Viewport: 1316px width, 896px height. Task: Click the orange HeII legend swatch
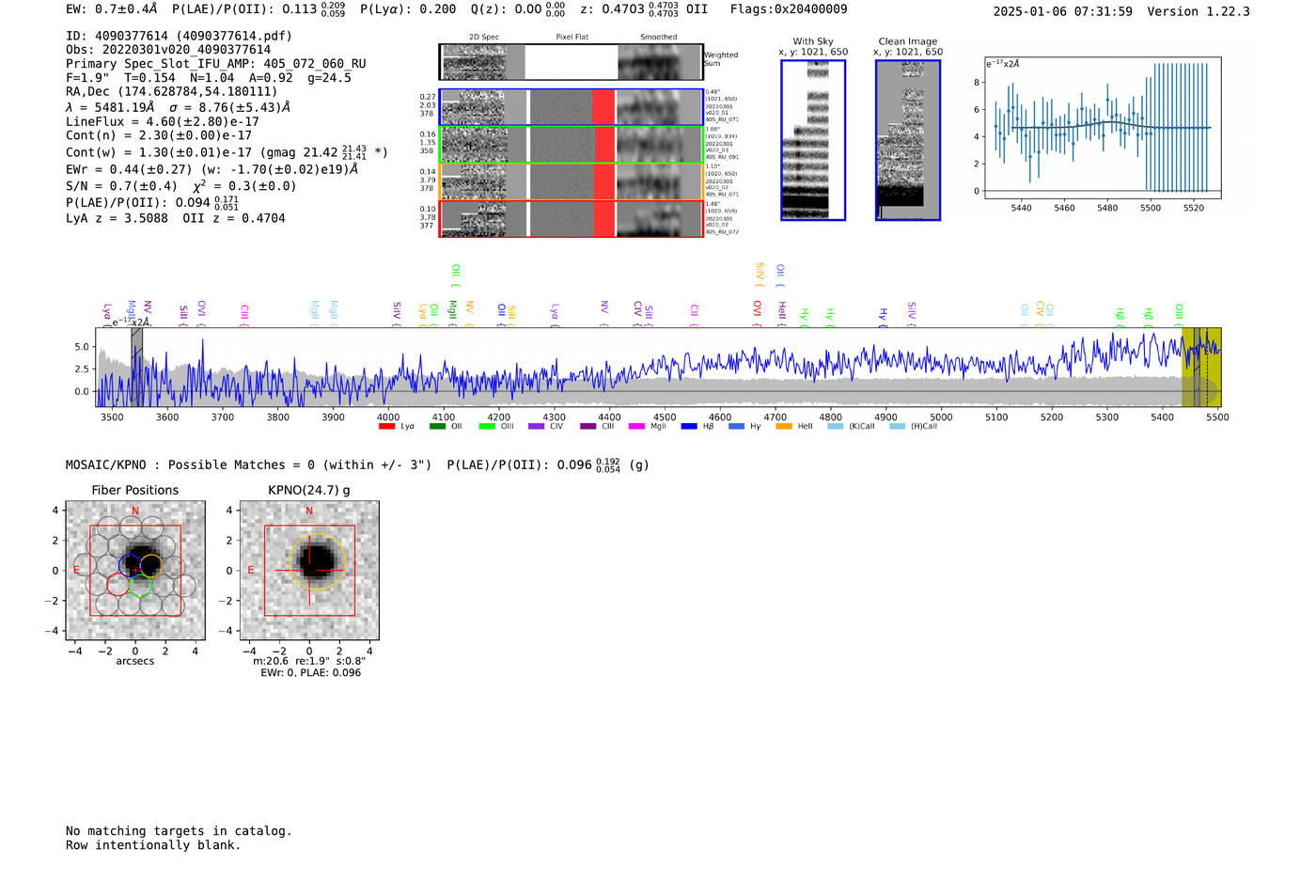tap(783, 427)
